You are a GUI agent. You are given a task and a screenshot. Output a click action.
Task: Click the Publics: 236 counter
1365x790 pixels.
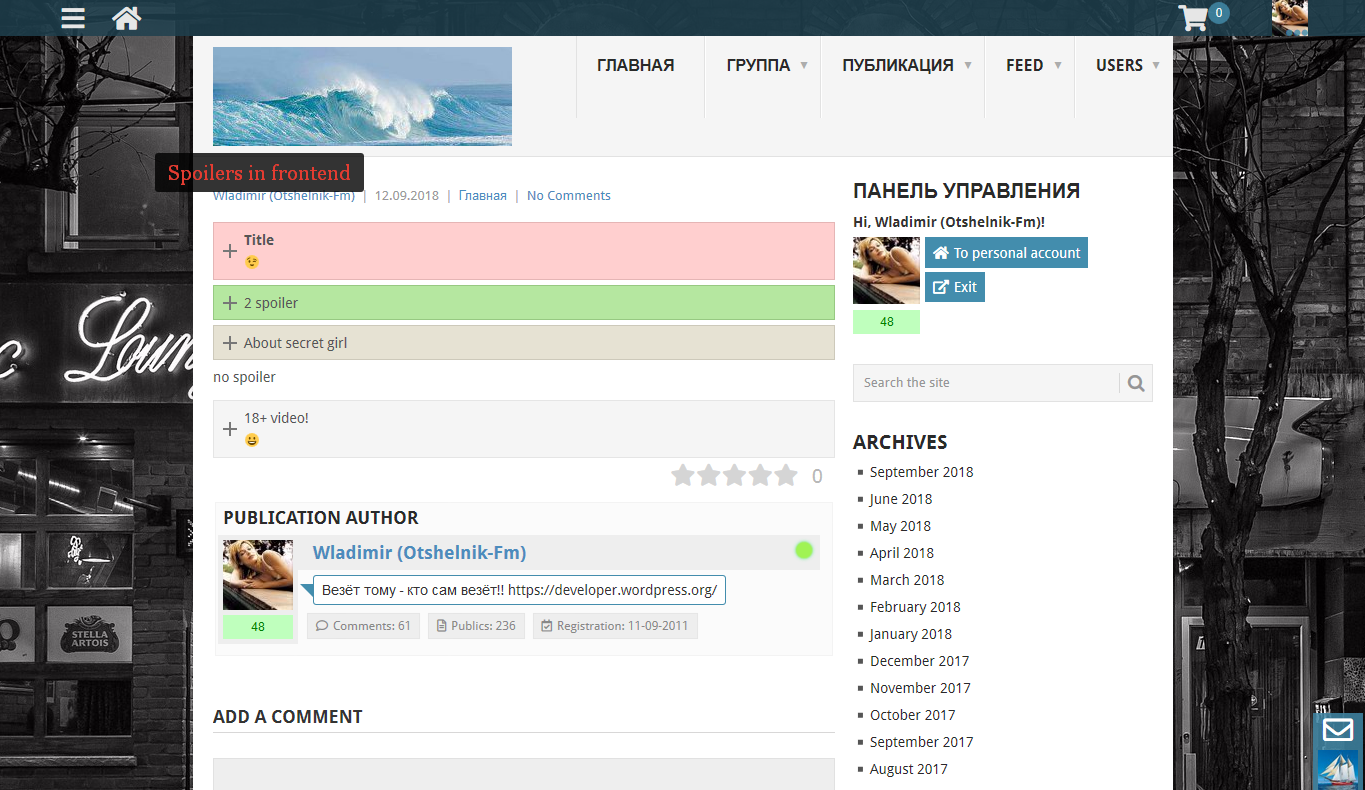click(476, 626)
